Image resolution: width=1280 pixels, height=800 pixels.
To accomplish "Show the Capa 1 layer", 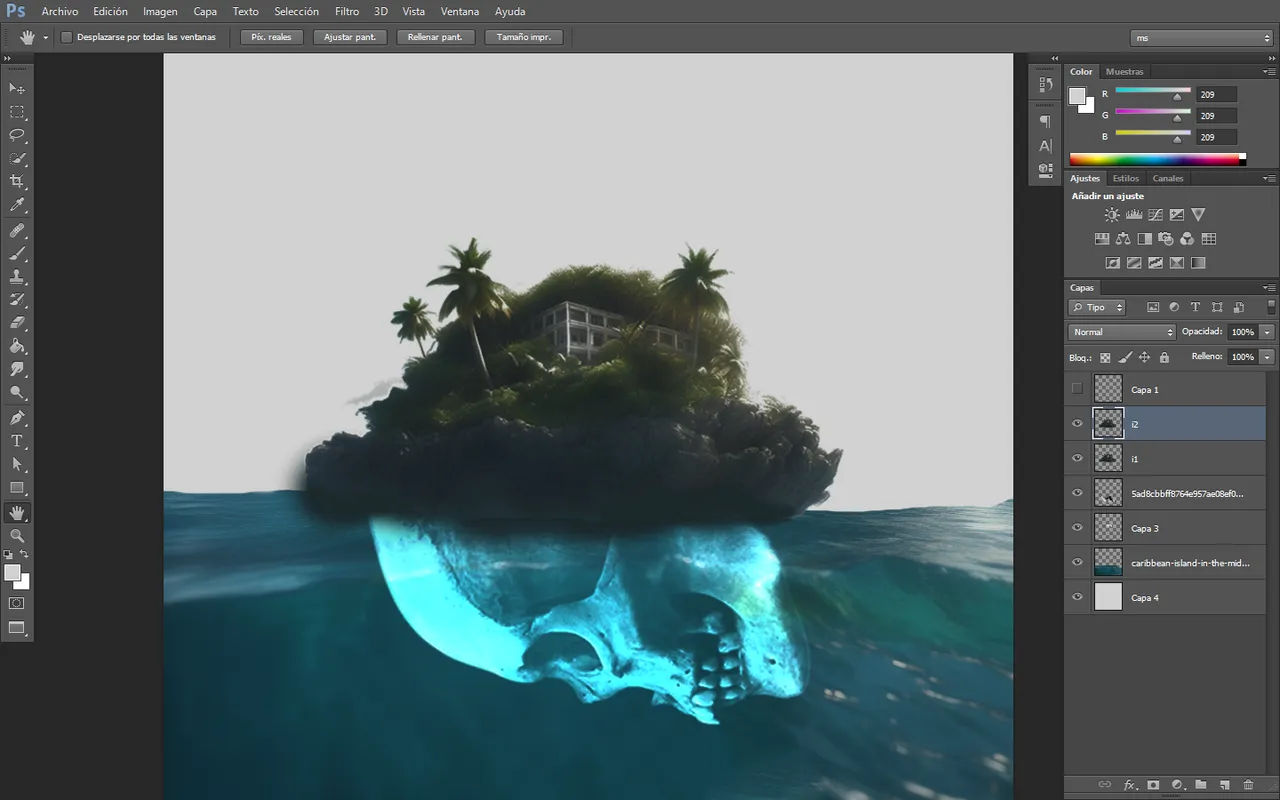I will [x=1077, y=389].
